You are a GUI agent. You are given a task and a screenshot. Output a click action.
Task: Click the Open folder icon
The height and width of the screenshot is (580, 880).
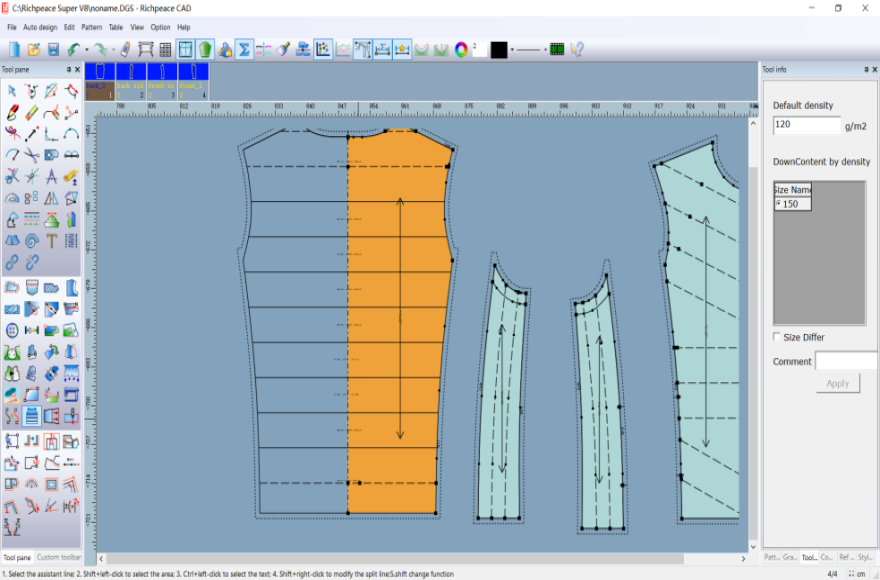33,49
